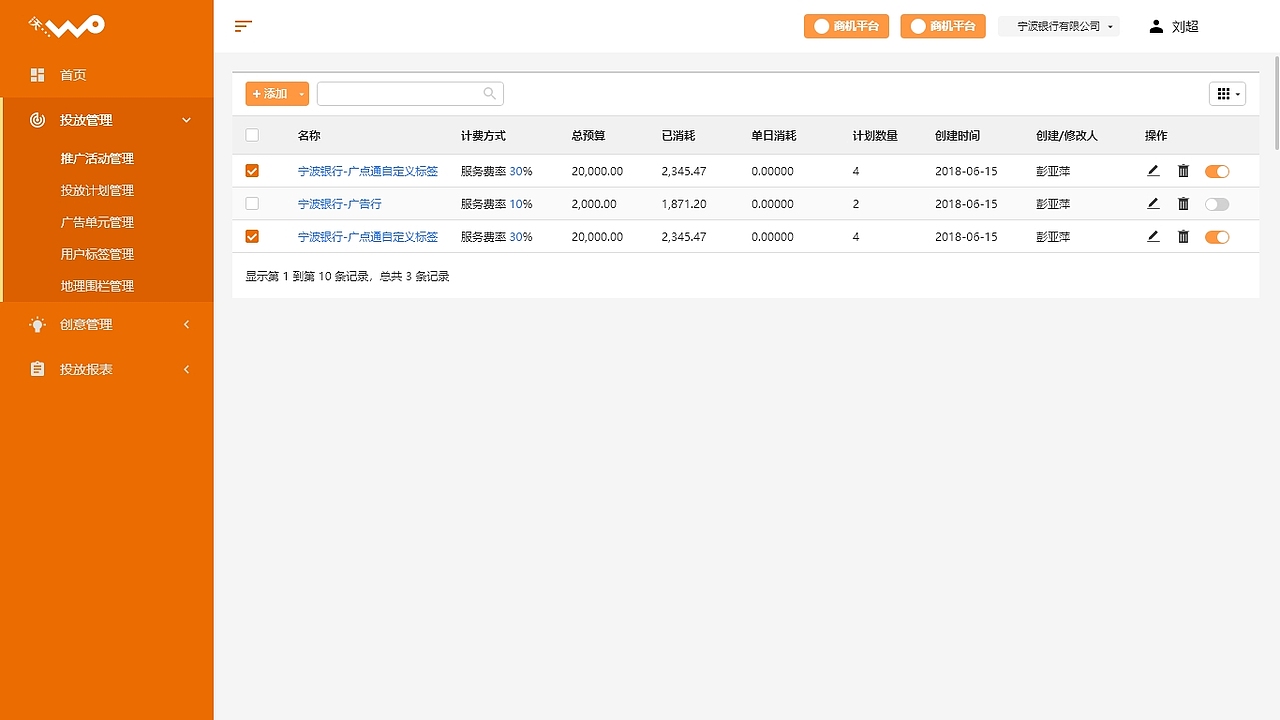1280x720 pixels.
Task: Open the 宁波银行-广告行 link
Action: click(340, 203)
